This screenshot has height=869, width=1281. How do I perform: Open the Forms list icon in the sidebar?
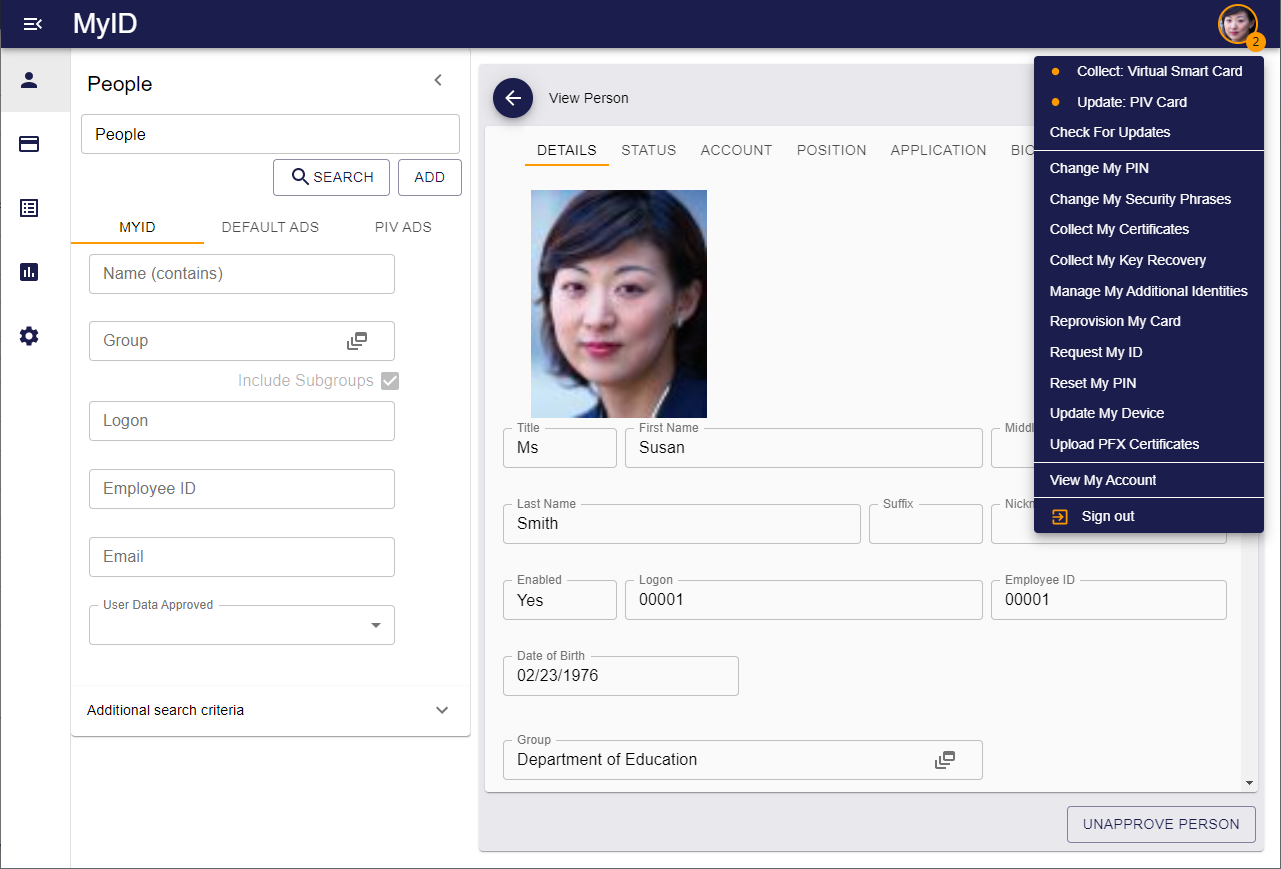coord(28,208)
